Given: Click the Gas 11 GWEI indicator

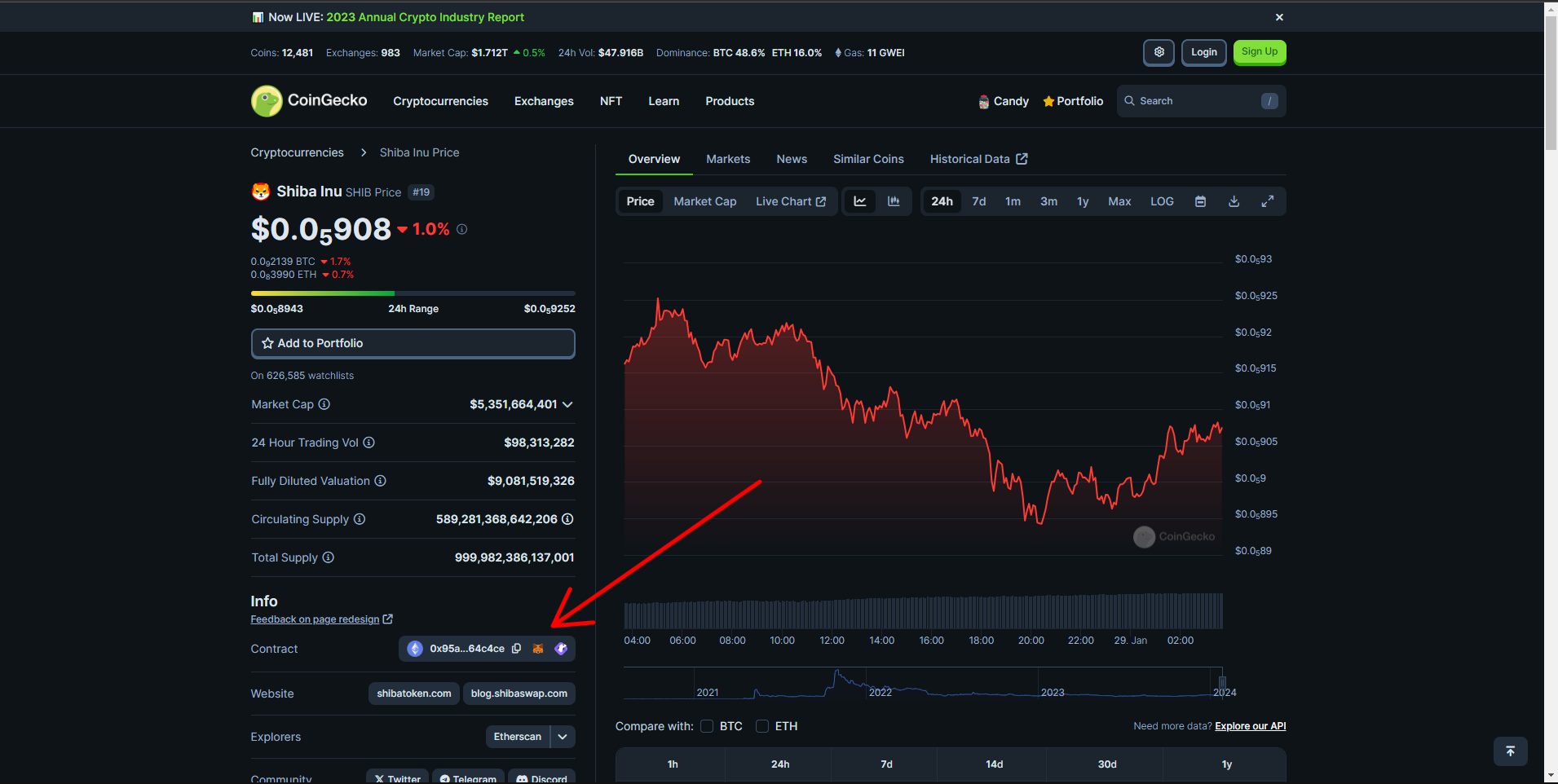Looking at the screenshot, I should (870, 53).
